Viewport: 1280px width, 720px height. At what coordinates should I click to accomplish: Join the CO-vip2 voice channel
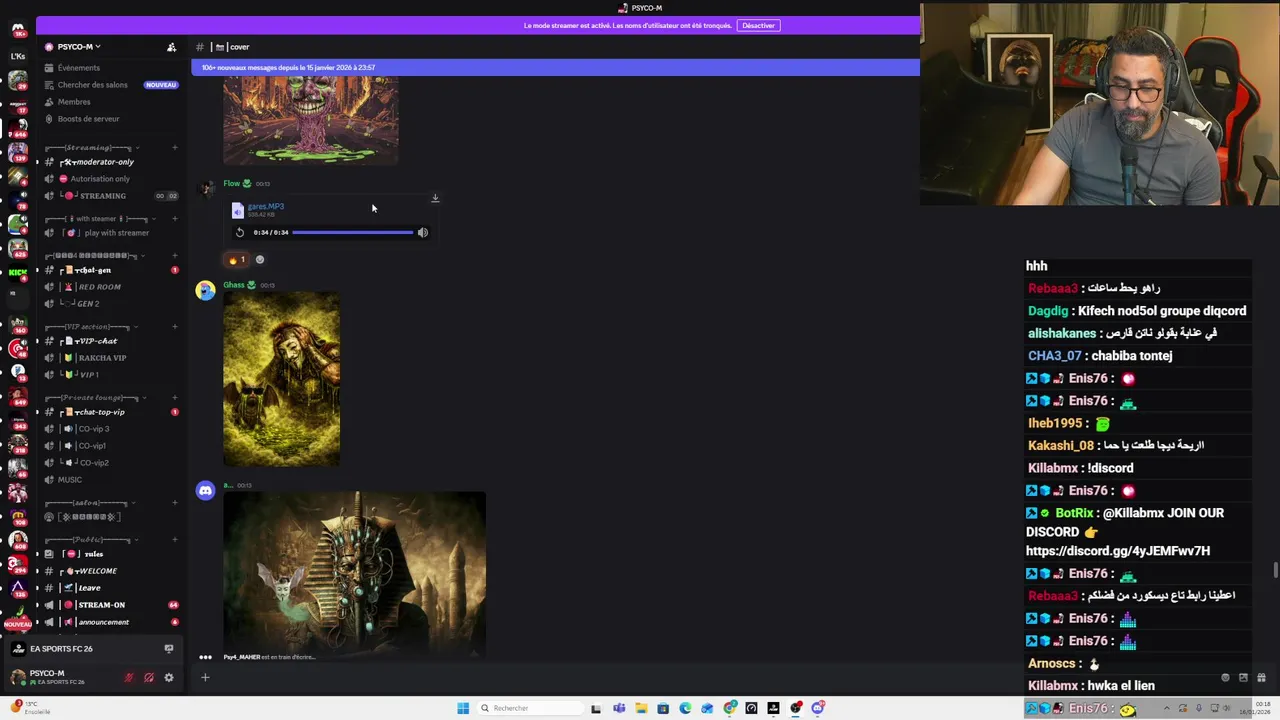click(x=93, y=463)
